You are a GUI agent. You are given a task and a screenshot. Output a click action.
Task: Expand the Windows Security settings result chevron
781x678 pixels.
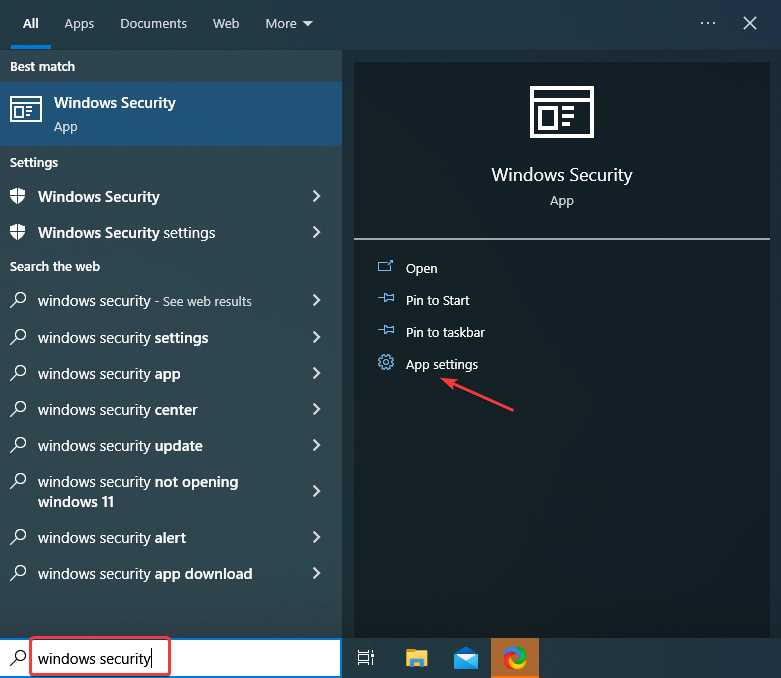(316, 232)
